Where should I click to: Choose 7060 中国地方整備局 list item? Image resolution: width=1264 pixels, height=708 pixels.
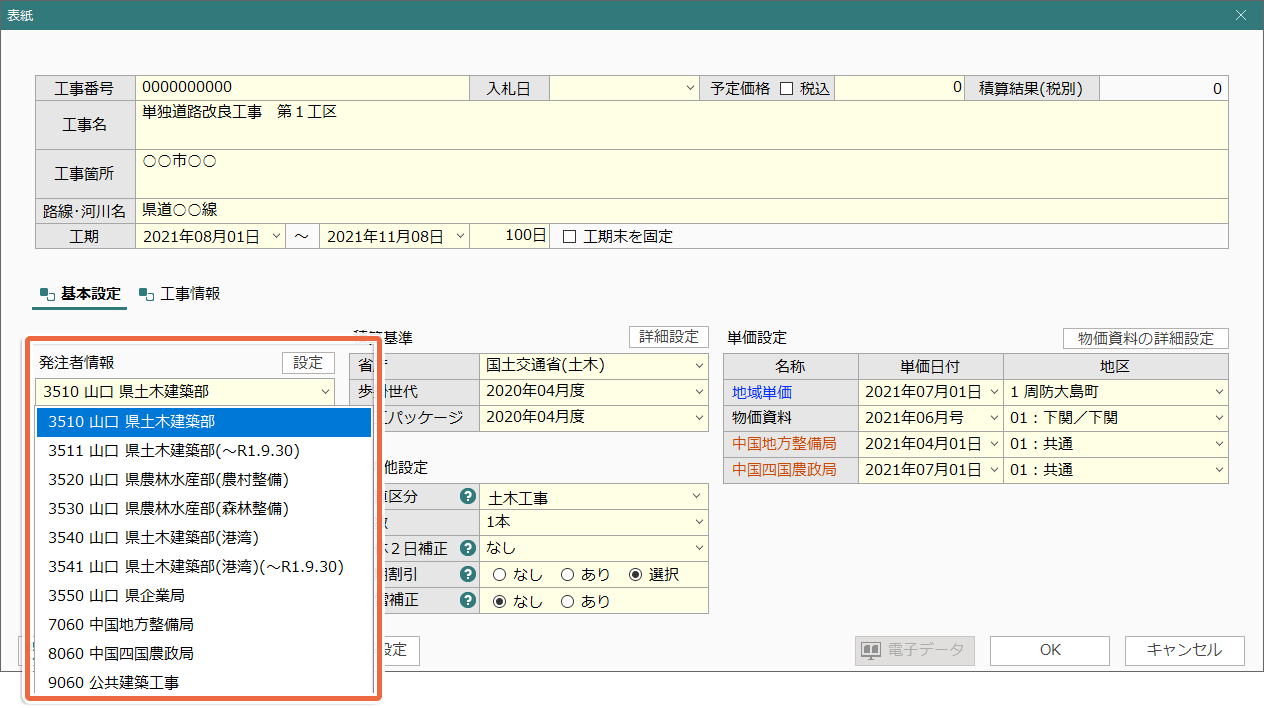pos(204,625)
